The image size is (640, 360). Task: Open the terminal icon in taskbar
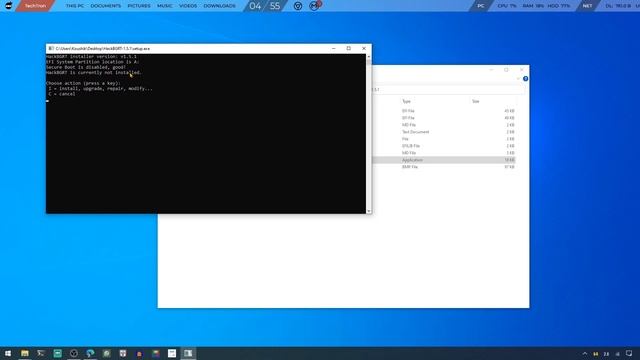click(41, 353)
